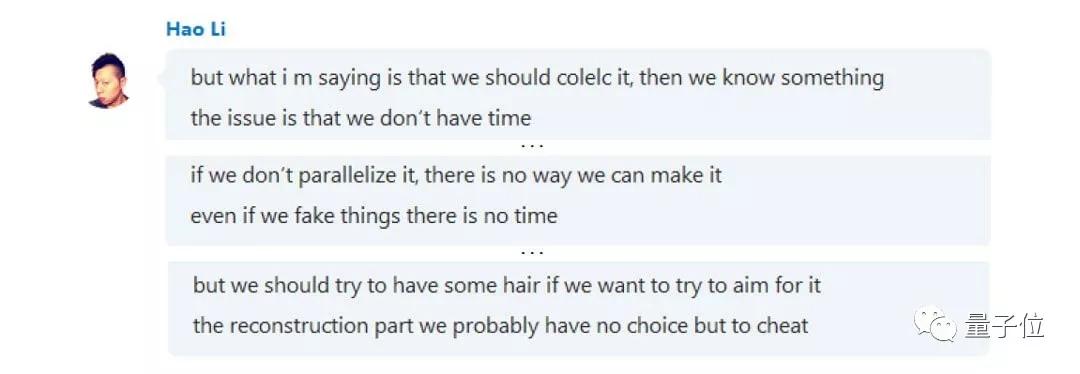Select message 'if we don't parallelize it'
Image resolution: width=1080 pixels, height=374 pixels.
456,175
